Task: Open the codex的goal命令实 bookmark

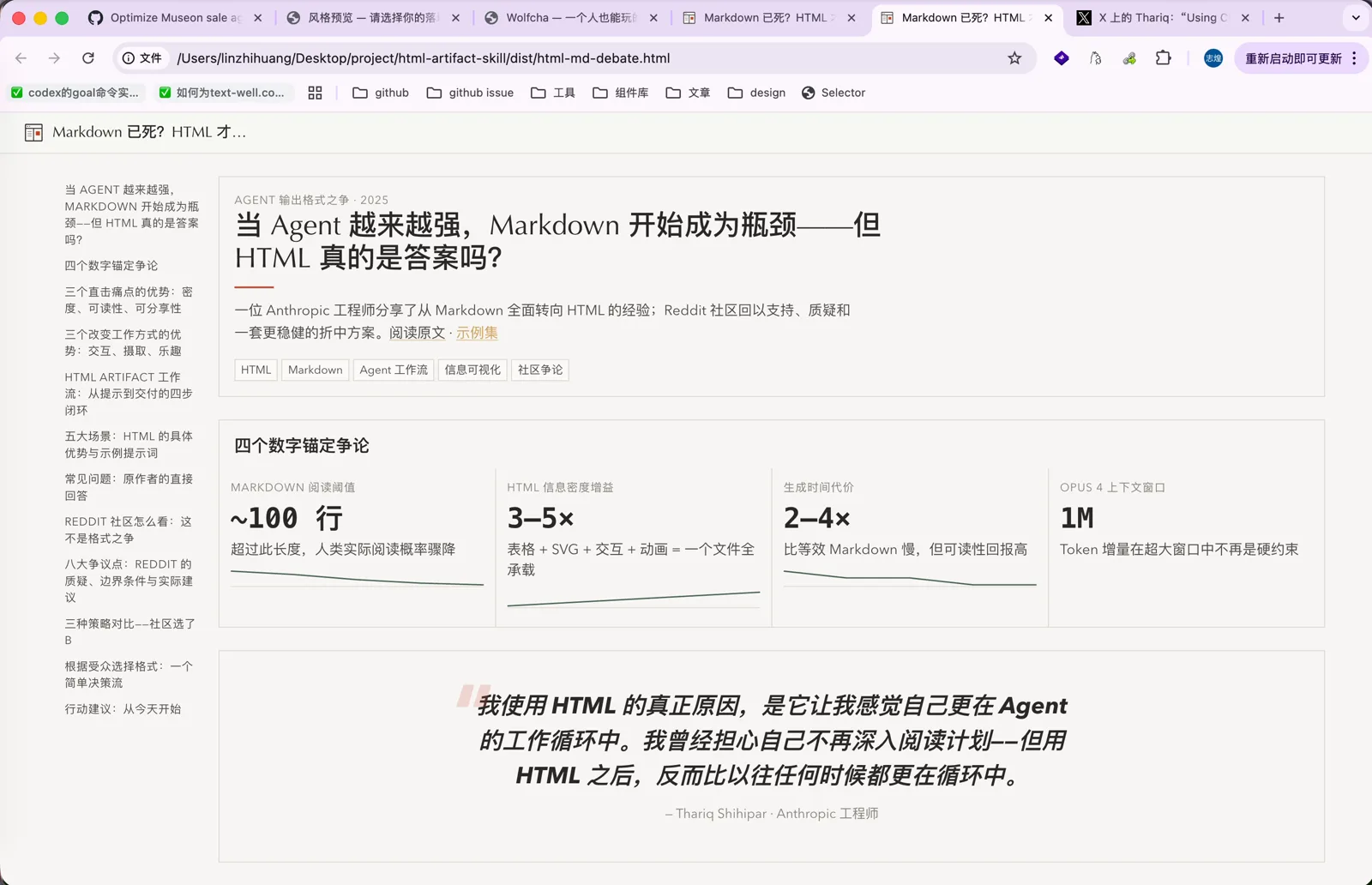Action: pyautogui.click(x=75, y=93)
